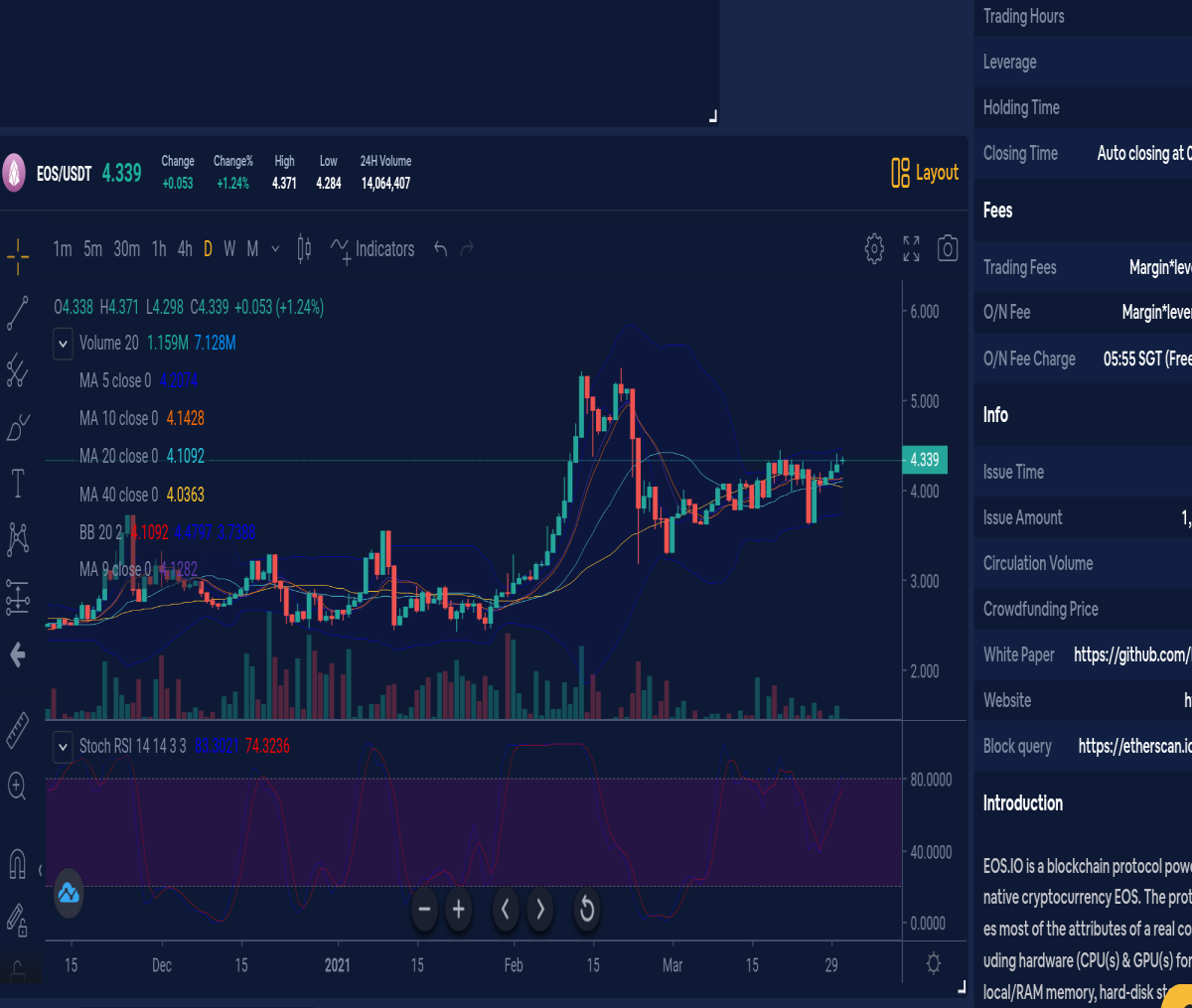The image size is (1192, 1008).
Task: Select the M monthly timeframe
Action: [252, 249]
